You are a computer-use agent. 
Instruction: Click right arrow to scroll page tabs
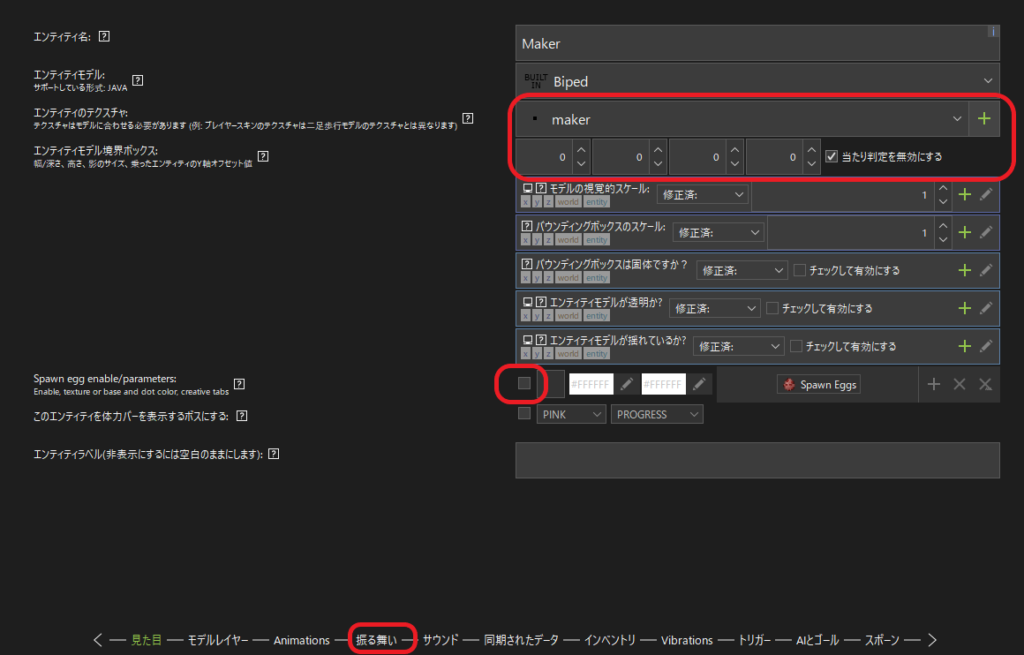click(x=932, y=640)
